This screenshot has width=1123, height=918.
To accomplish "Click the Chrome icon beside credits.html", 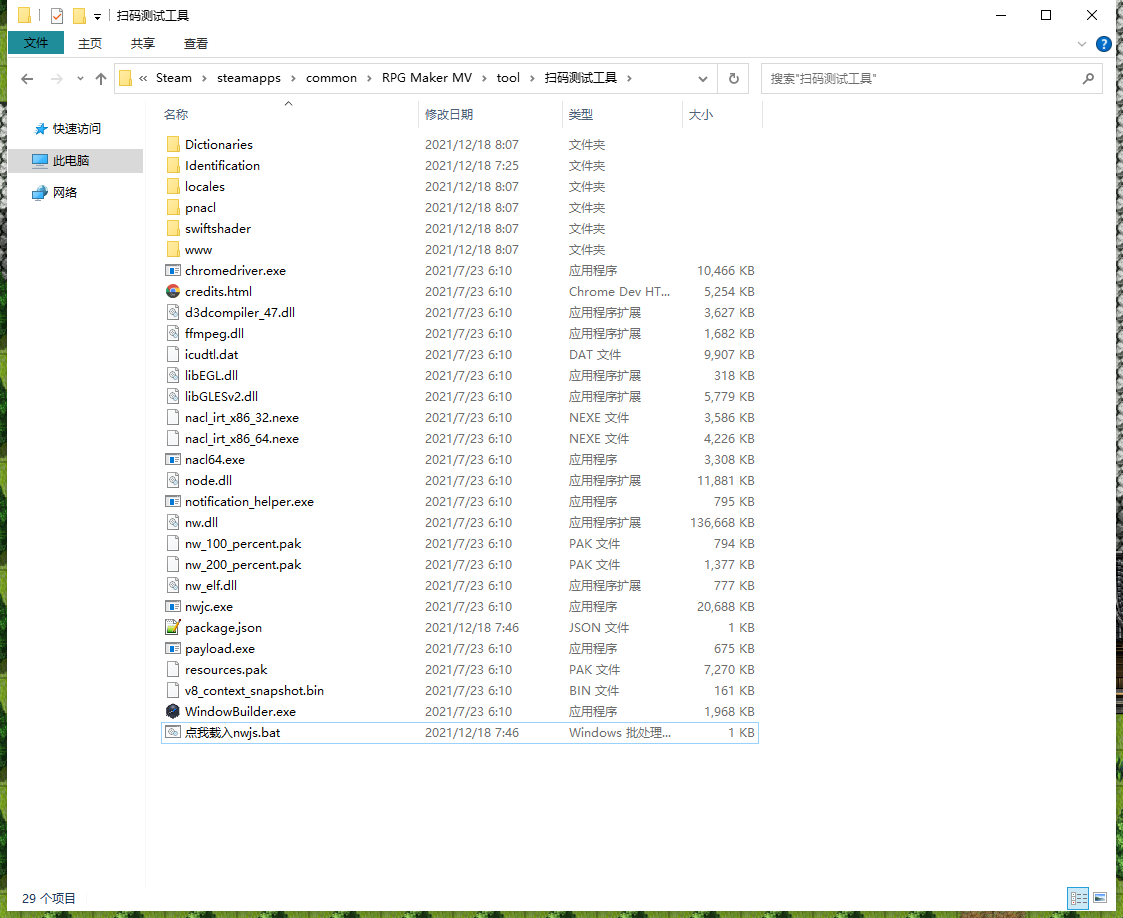I will pos(173,291).
